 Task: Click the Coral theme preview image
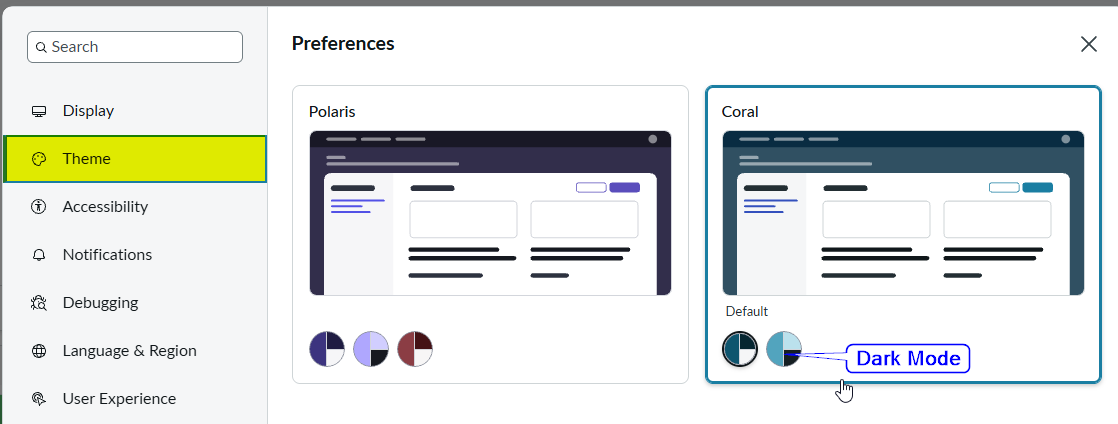[x=903, y=213]
